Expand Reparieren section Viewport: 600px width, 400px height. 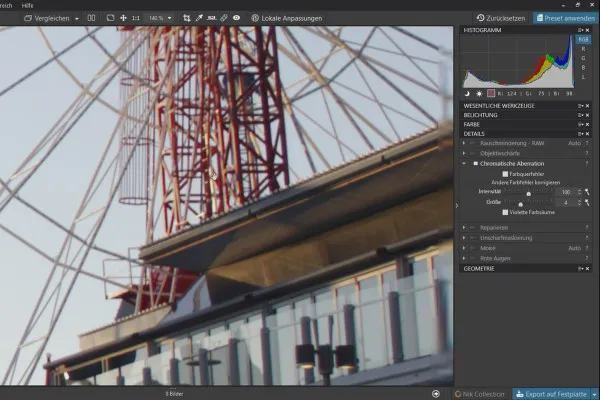click(464, 228)
